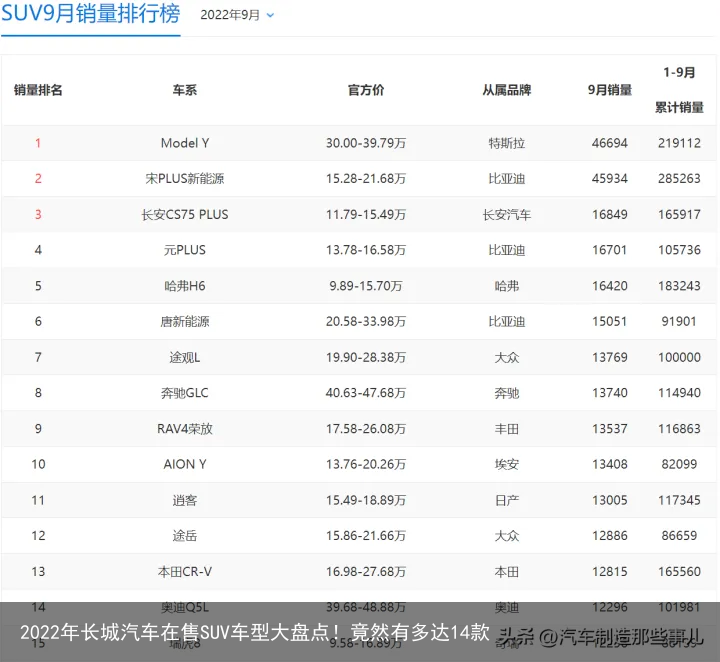720x662 pixels.
Task: Select cumulative sales value 165560
Action: point(679,572)
